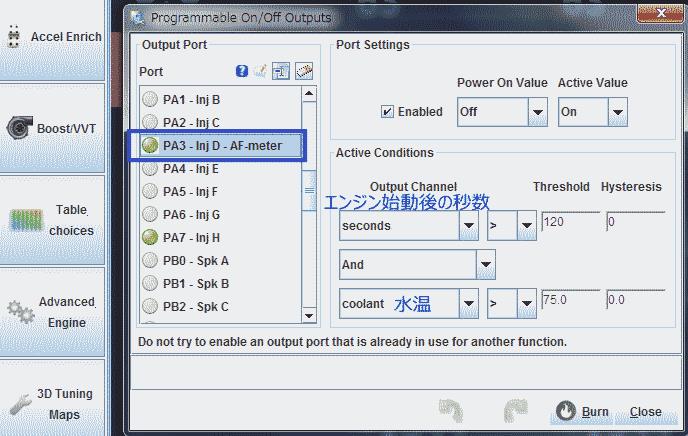Open the 3D Tuning Maps menu
Viewport: 688px width, 436px height.
[x=52, y=398]
